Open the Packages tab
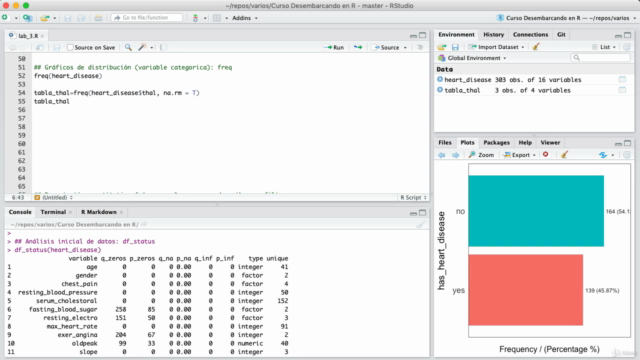 point(496,142)
